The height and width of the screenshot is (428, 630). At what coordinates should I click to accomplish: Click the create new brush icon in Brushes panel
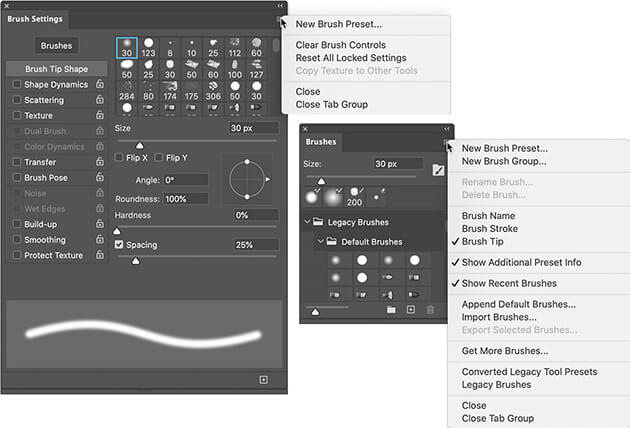(411, 311)
